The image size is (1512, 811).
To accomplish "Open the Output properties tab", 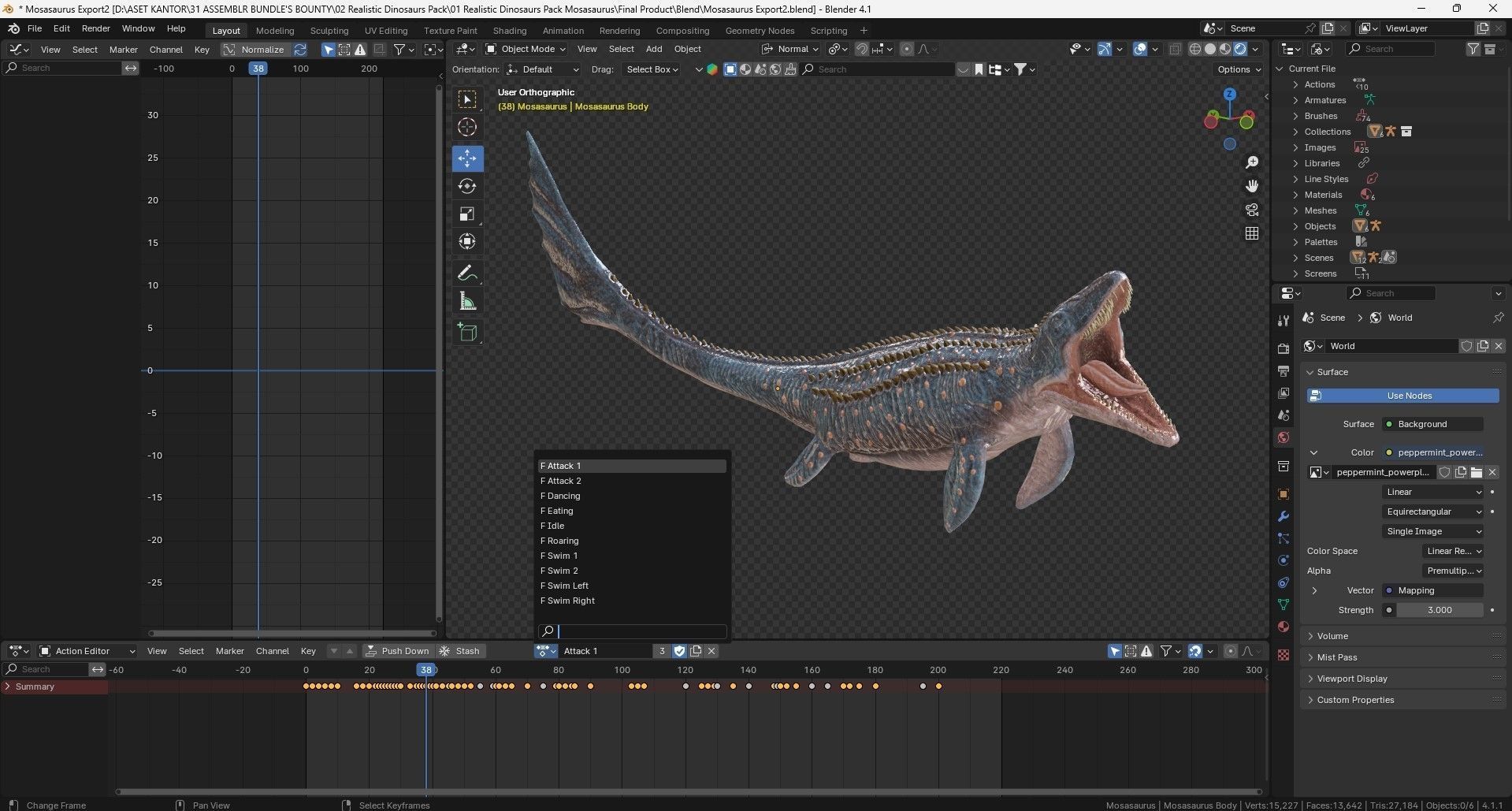I will (x=1284, y=370).
